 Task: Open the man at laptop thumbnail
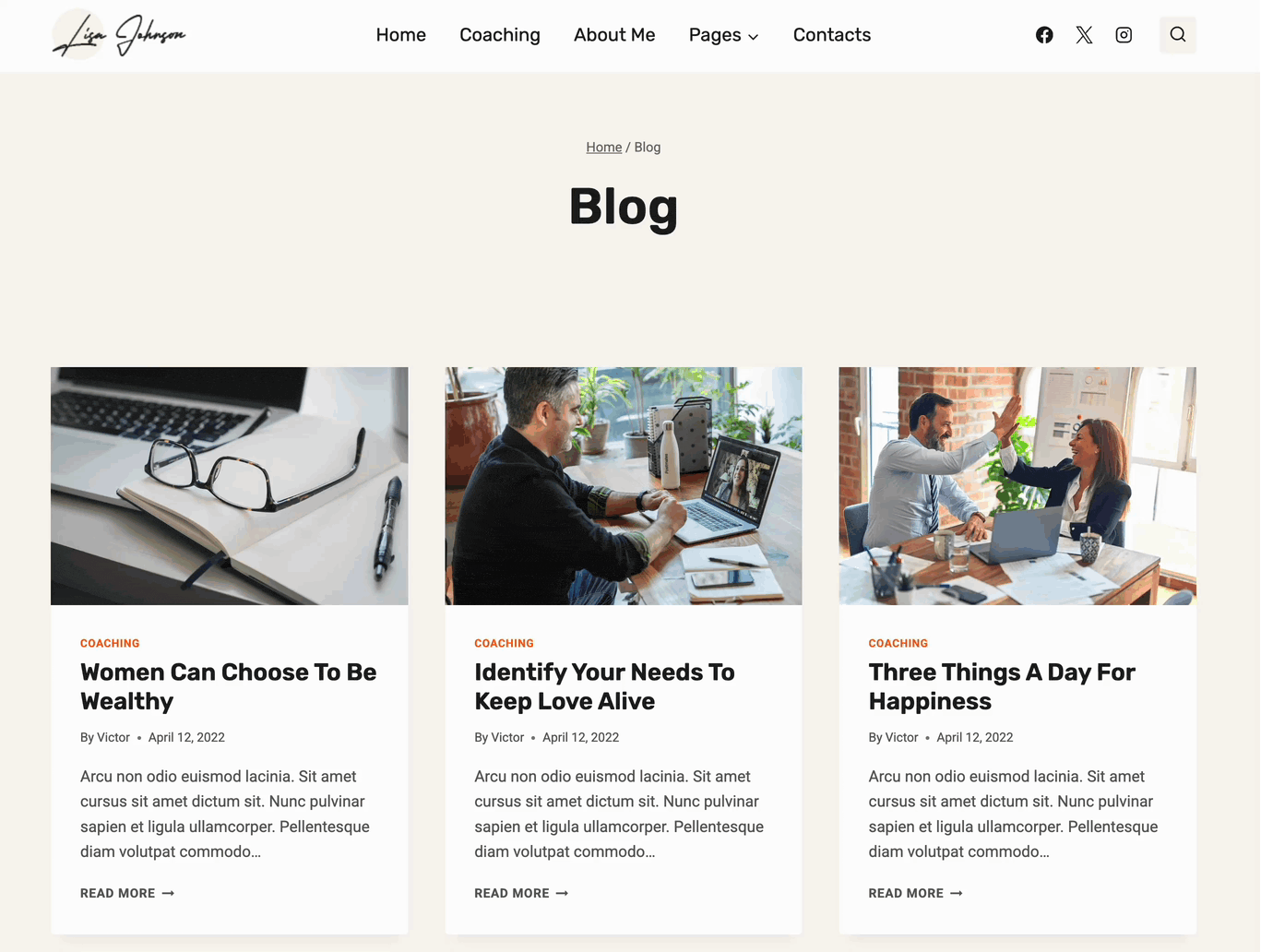click(624, 486)
